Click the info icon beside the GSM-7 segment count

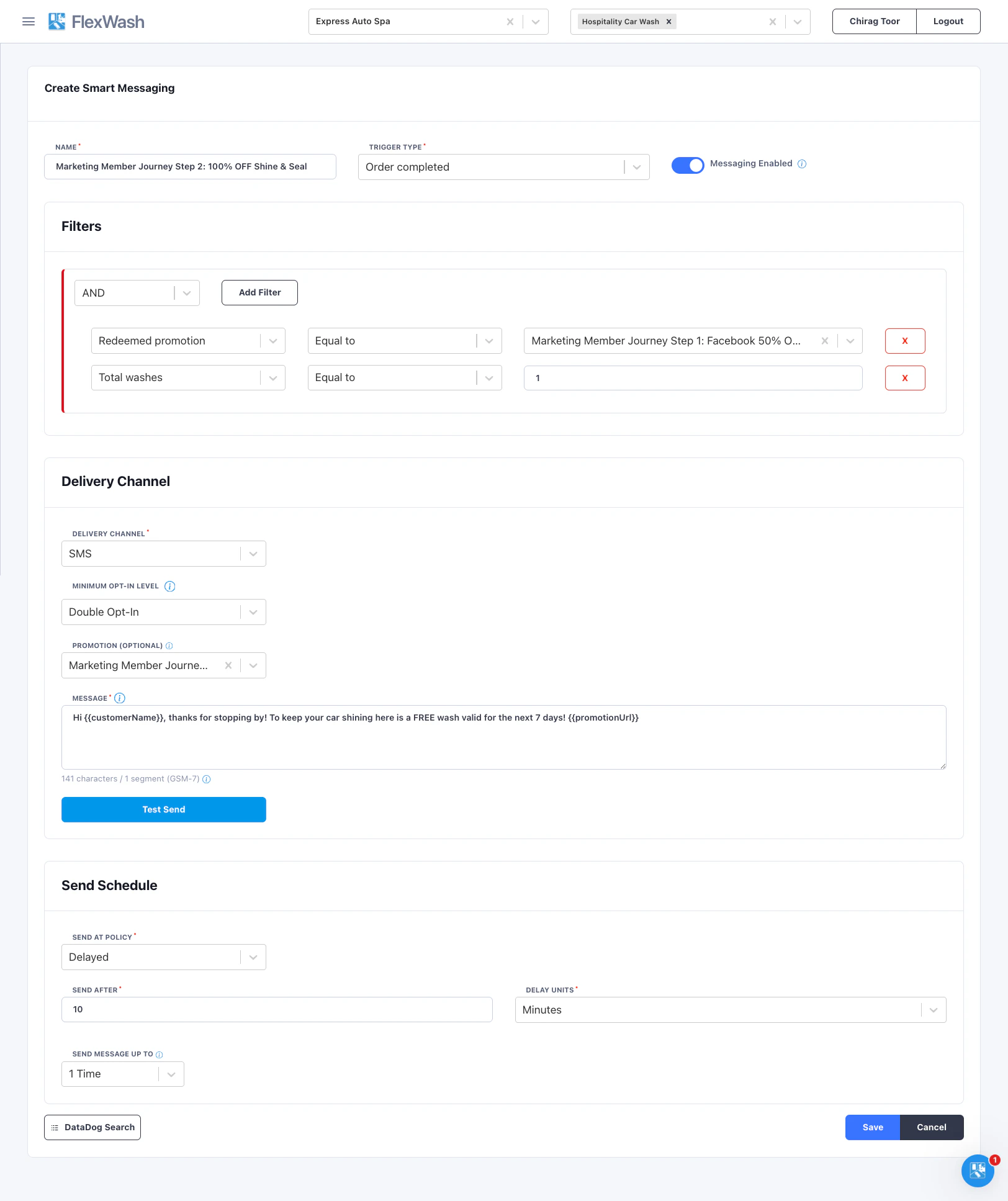(206, 779)
